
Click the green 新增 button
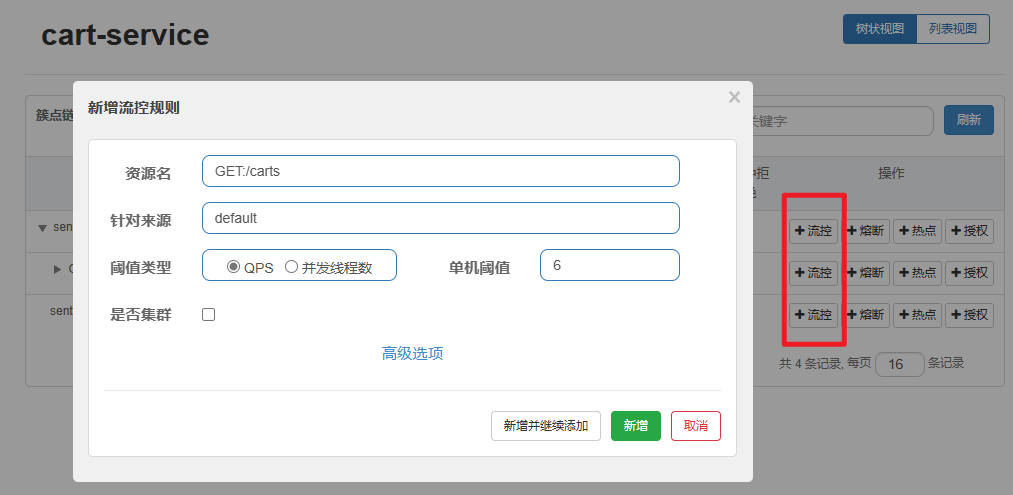[x=635, y=426]
